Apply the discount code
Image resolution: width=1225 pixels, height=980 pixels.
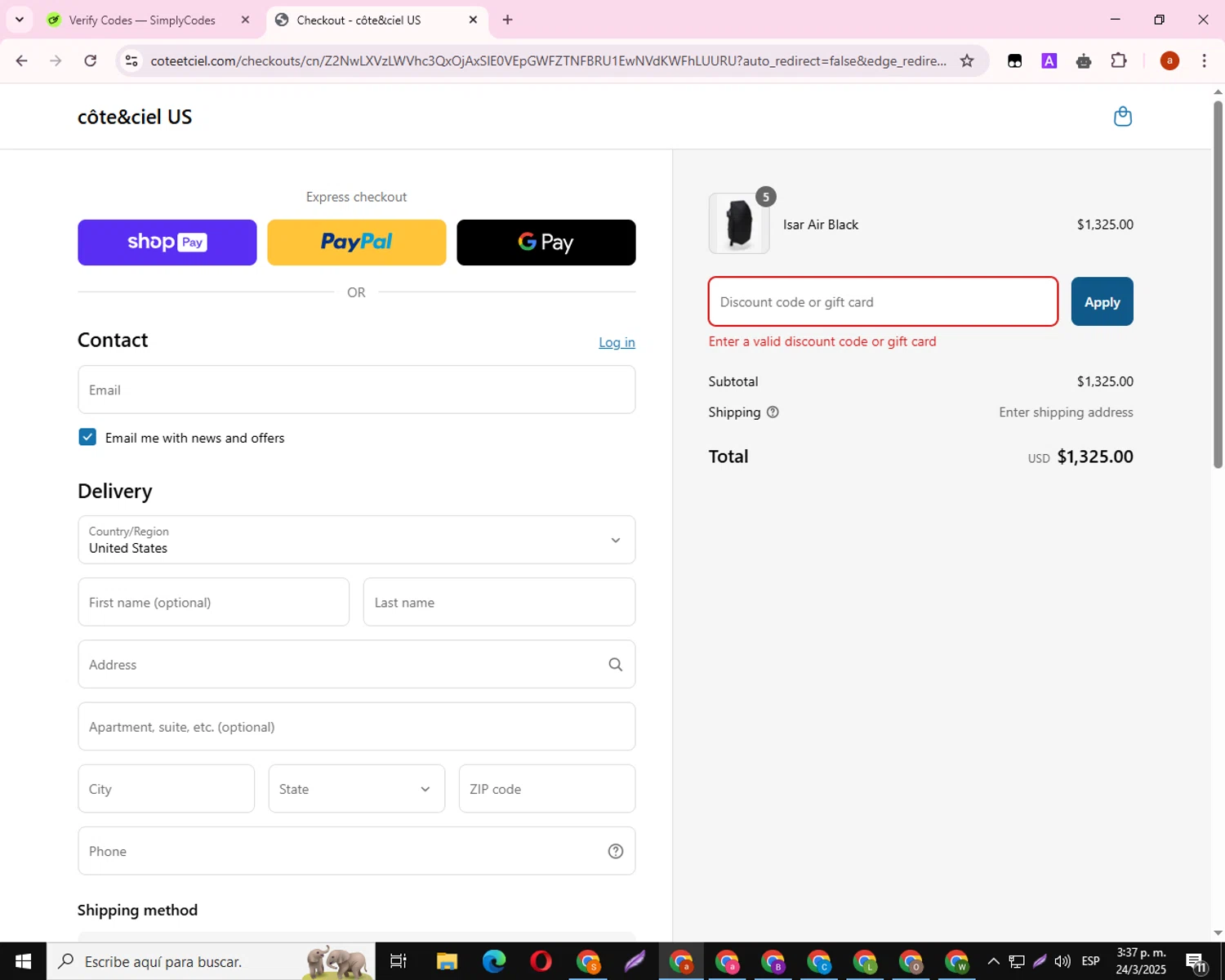(1102, 301)
